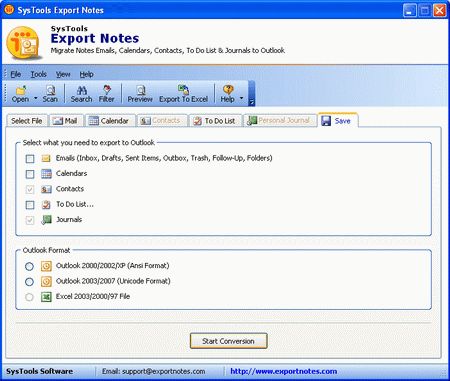Tick the To Do List checkbox

30,205
